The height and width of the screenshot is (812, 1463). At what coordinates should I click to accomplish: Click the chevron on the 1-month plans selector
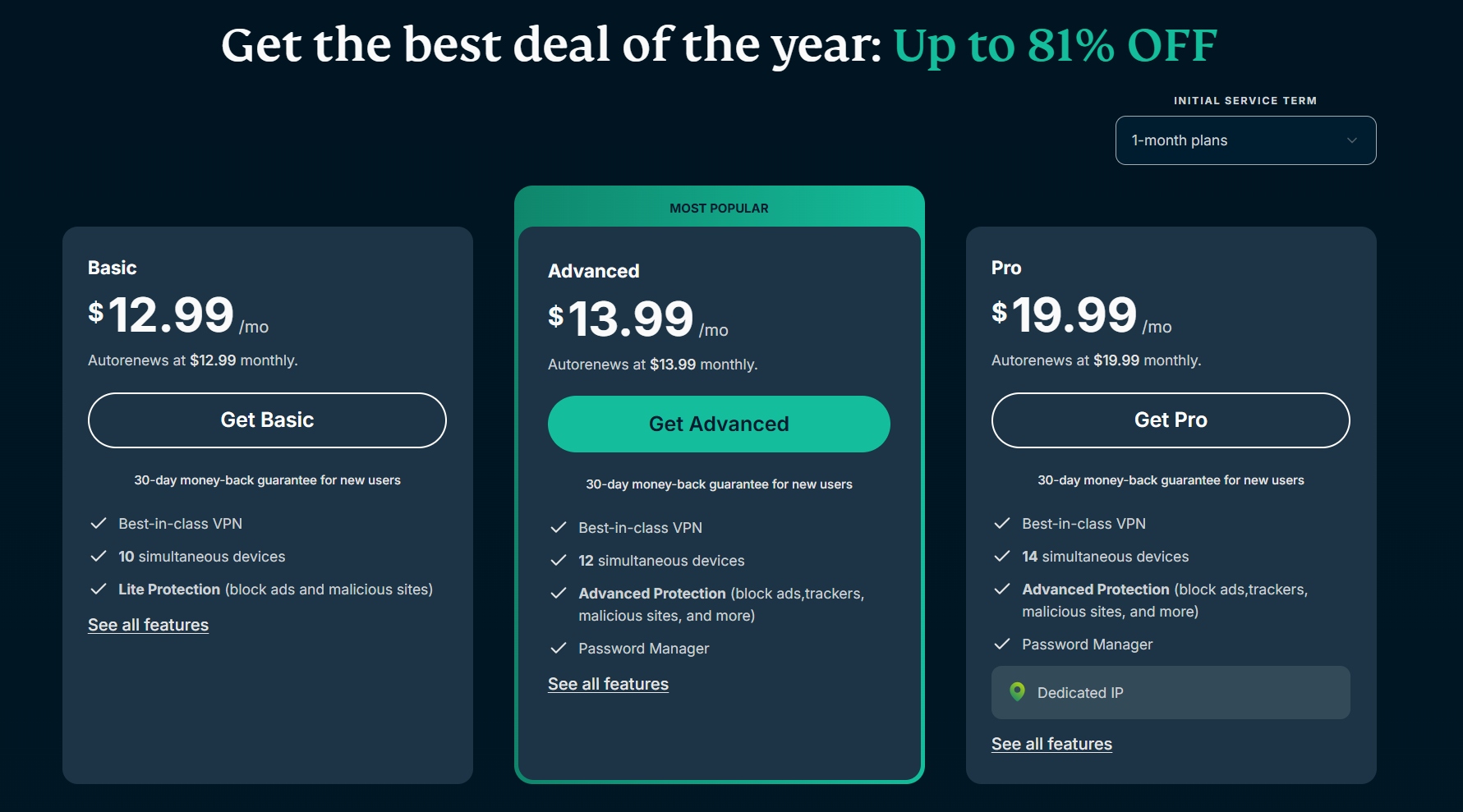tap(1352, 140)
